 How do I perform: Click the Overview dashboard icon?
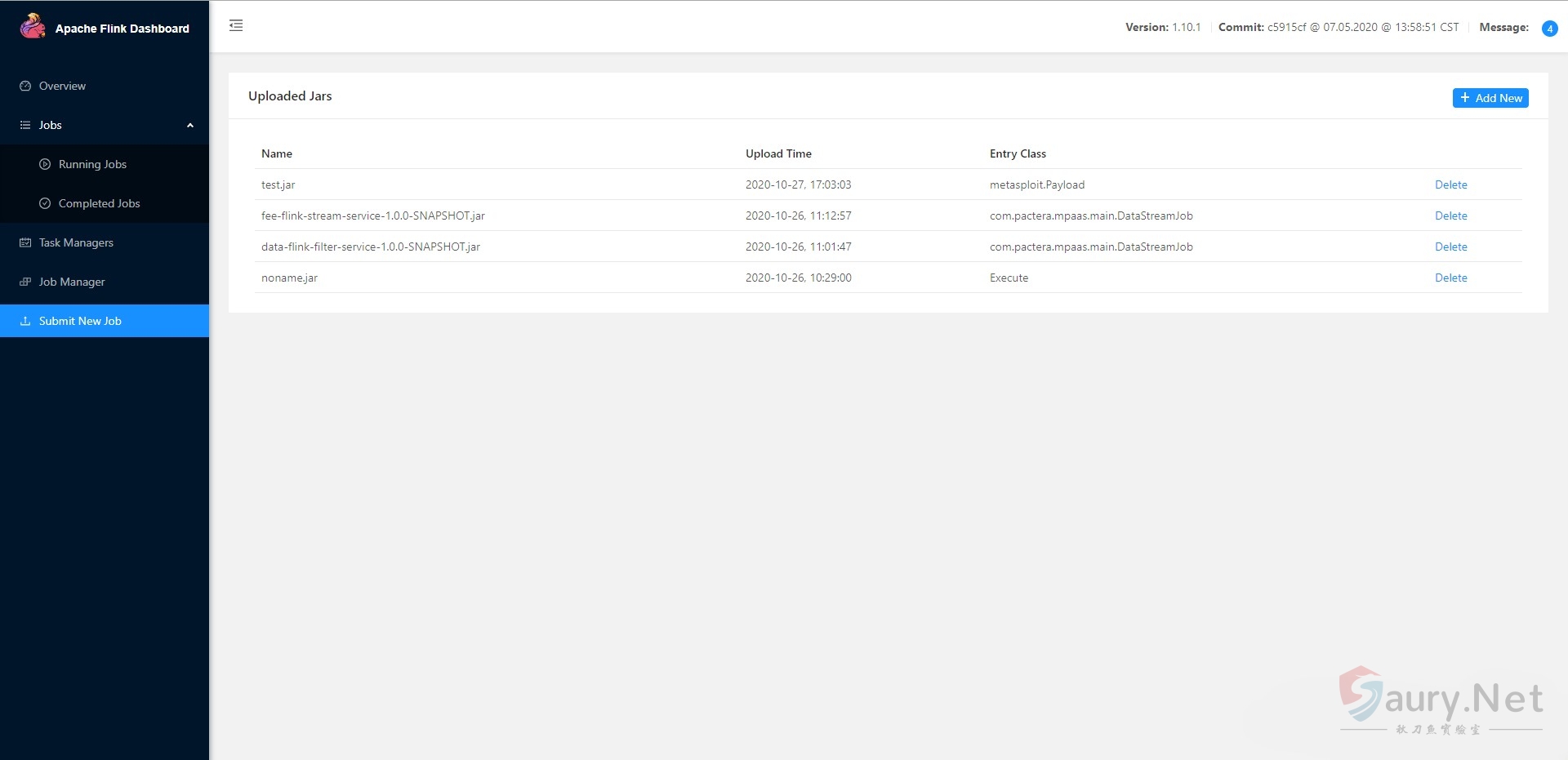[x=25, y=86]
